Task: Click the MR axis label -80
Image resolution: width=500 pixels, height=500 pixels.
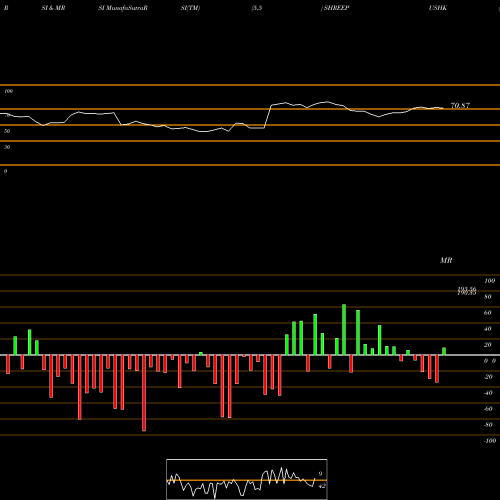Action: tap(488, 425)
